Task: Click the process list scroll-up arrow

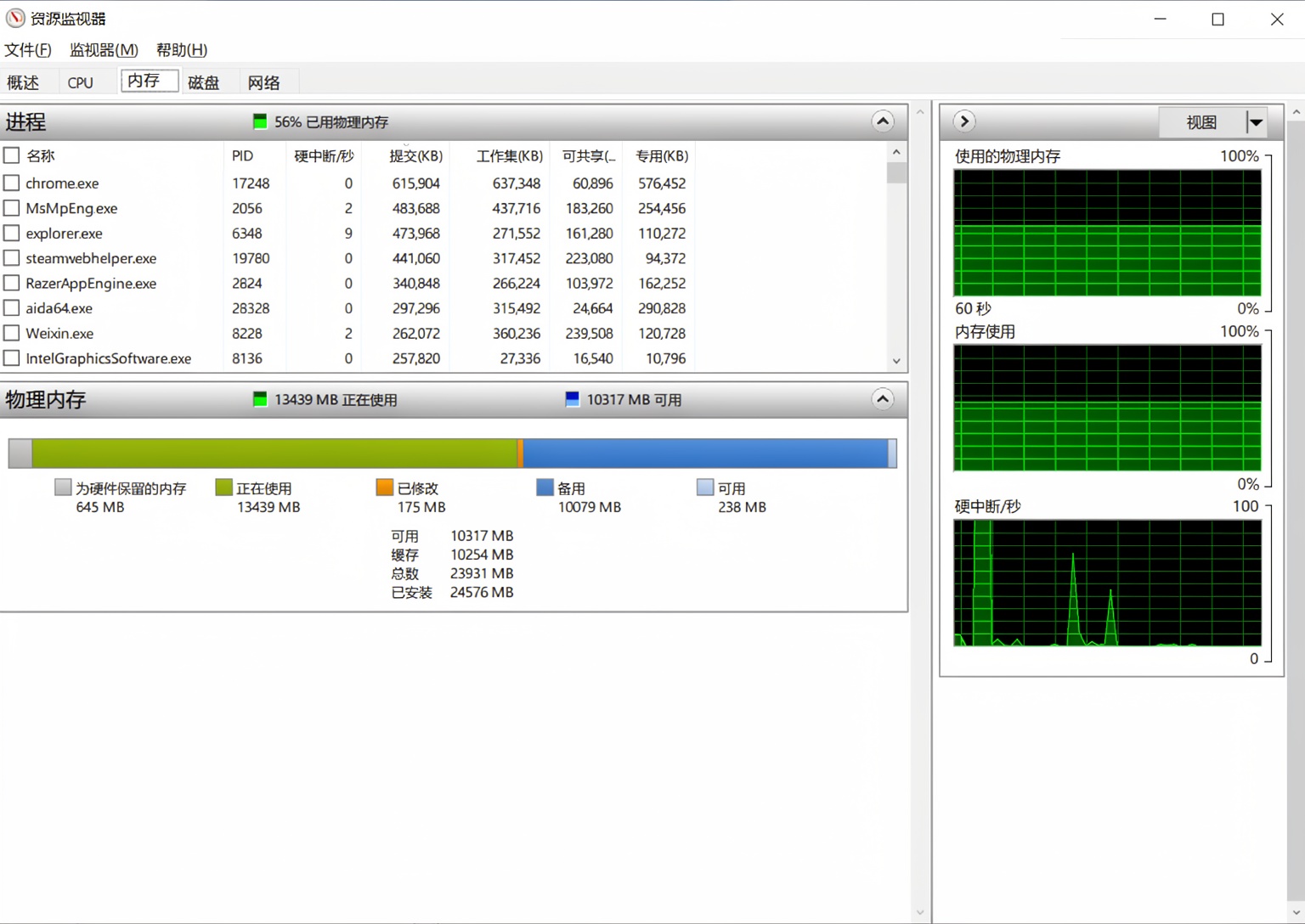Action: (x=896, y=152)
